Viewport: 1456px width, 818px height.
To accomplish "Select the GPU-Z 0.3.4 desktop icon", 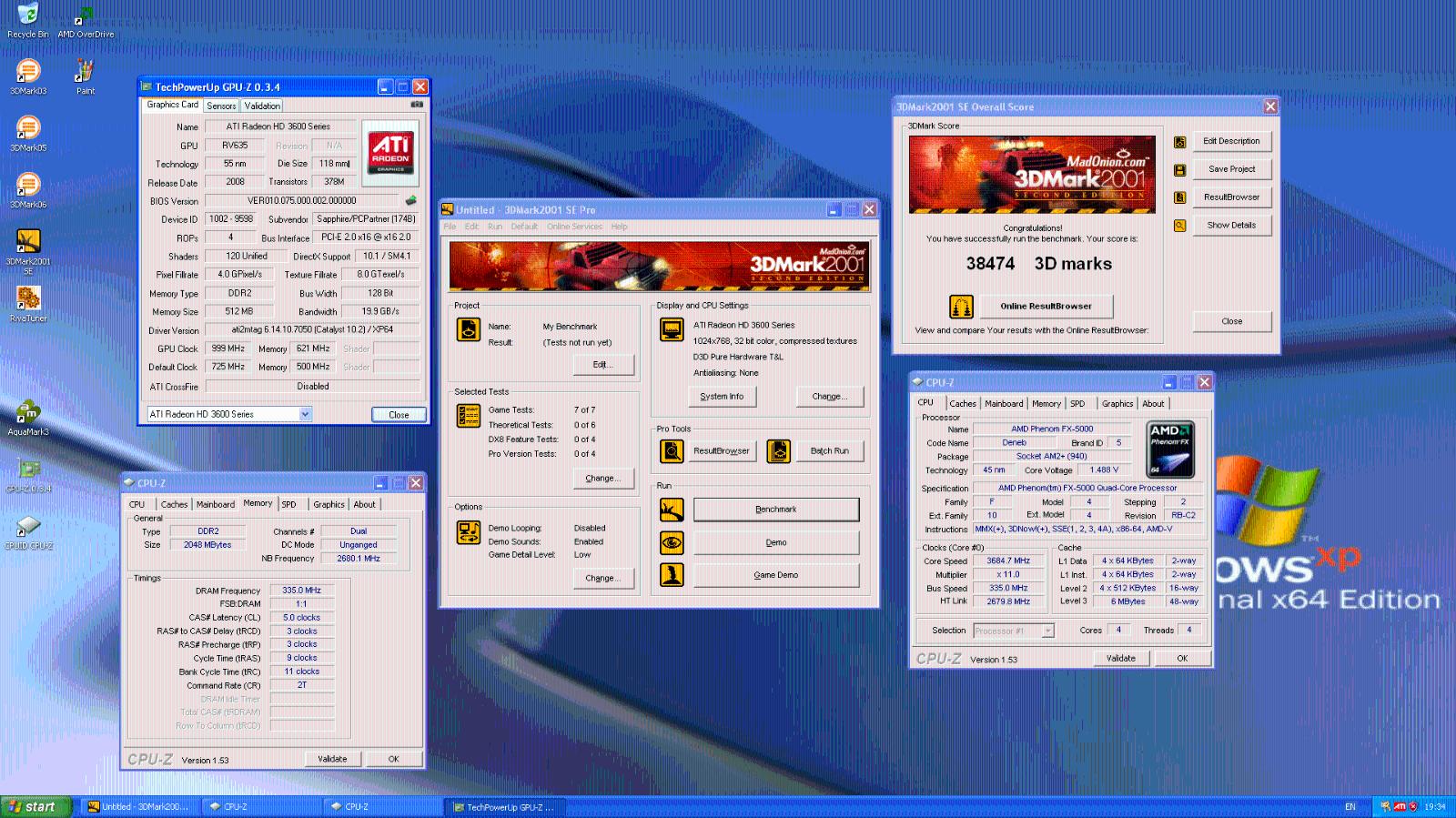I will (28, 474).
